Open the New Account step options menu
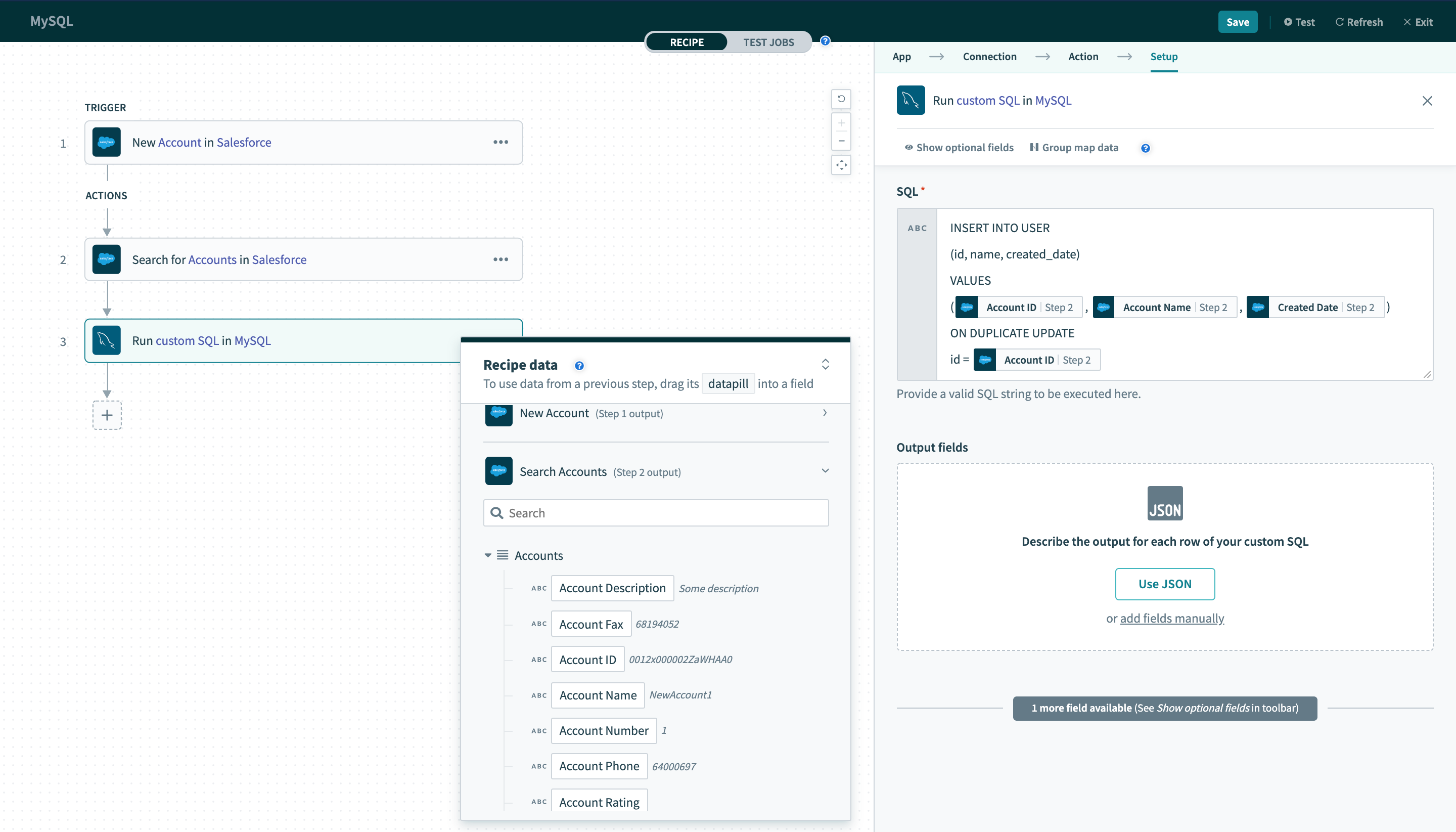1456x832 pixels. coord(500,142)
